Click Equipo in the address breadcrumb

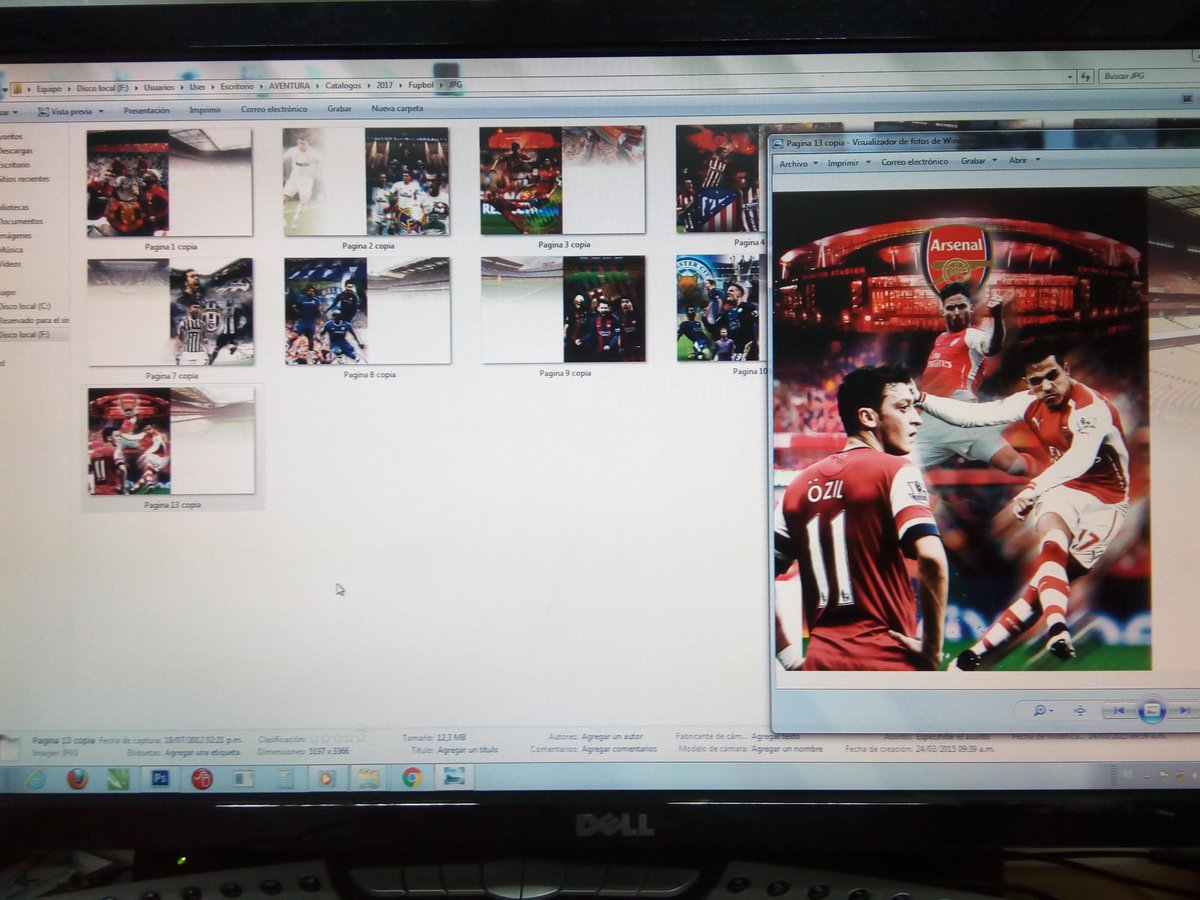[x=48, y=88]
